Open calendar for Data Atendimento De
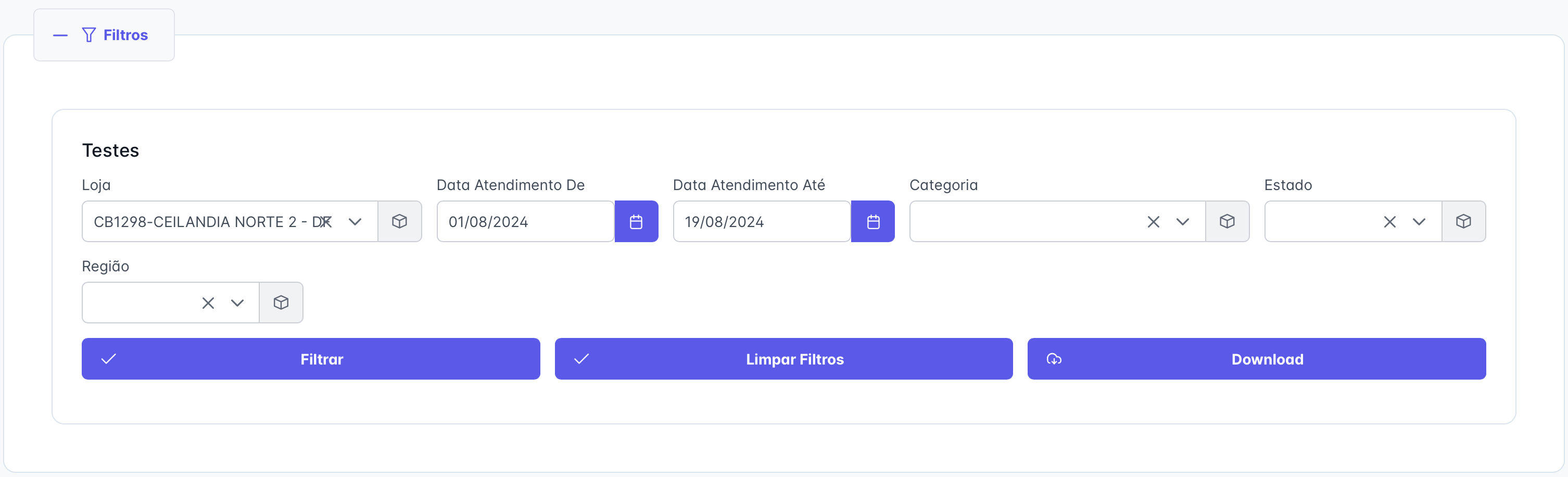Viewport: 1568px width, 477px height. coord(636,221)
